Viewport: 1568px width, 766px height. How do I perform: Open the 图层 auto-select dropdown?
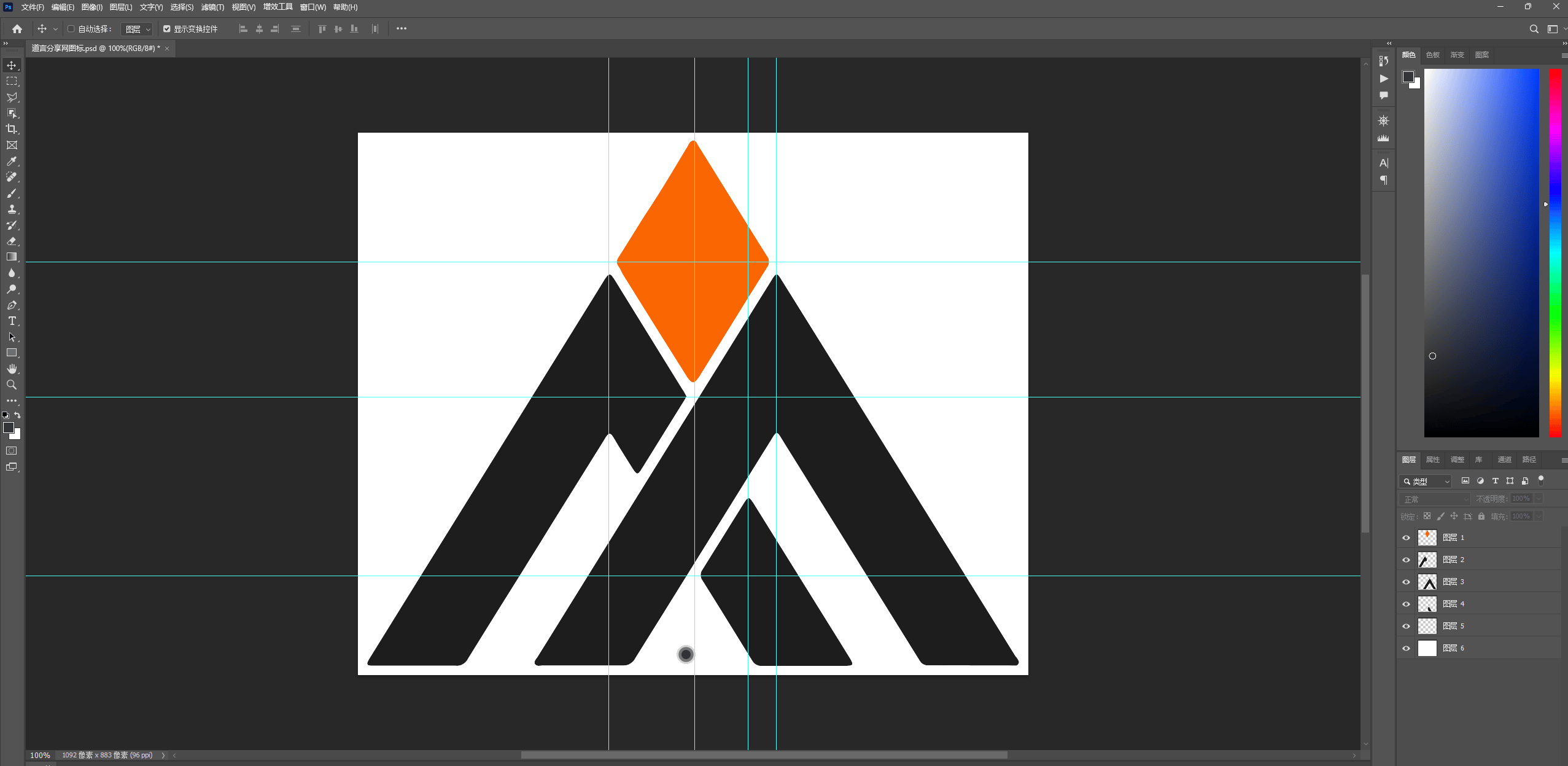[137, 29]
